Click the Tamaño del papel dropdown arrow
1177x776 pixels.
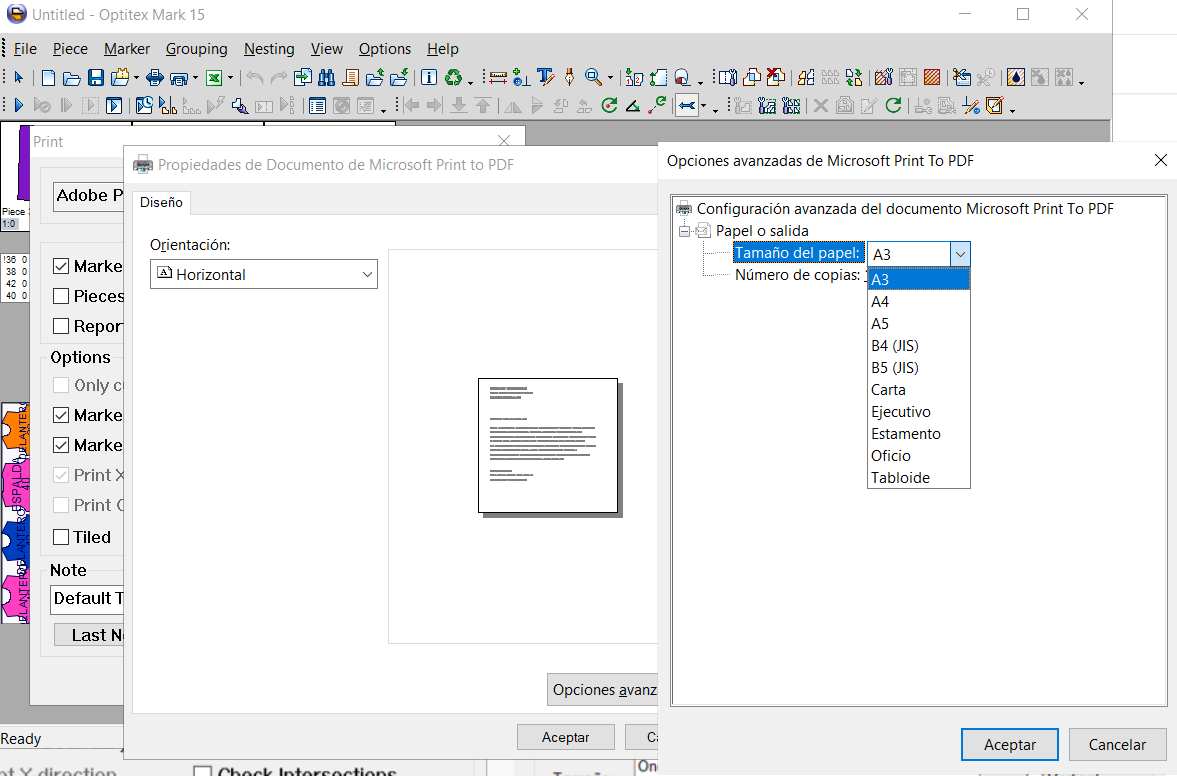pos(960,254)
